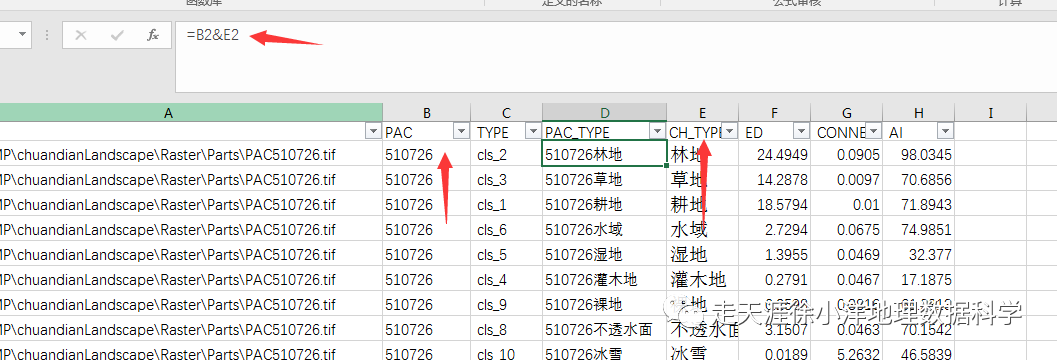Select ED value 14.2878
This screenshot has height=360, width=1057.
pyautogui.click(x=775, y=179)
